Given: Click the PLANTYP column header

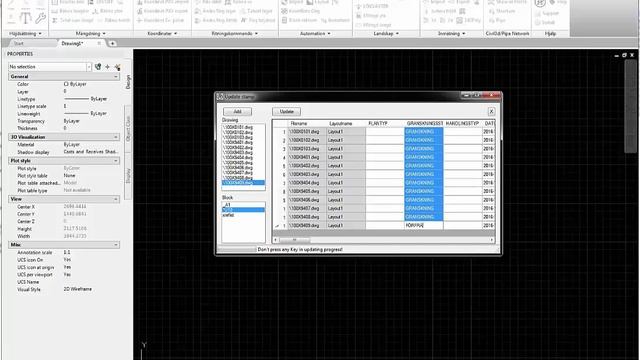Looking at the screenshot, I should point(385,123).
